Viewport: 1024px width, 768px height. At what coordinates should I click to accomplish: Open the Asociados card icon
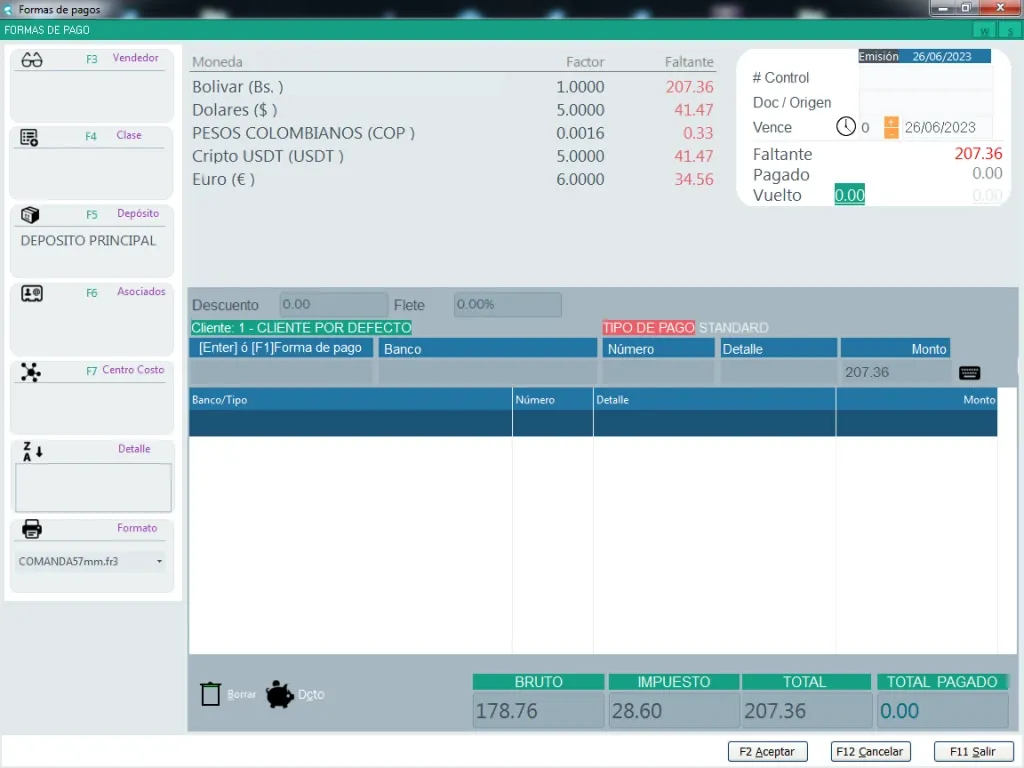click(x=31, y=293)
